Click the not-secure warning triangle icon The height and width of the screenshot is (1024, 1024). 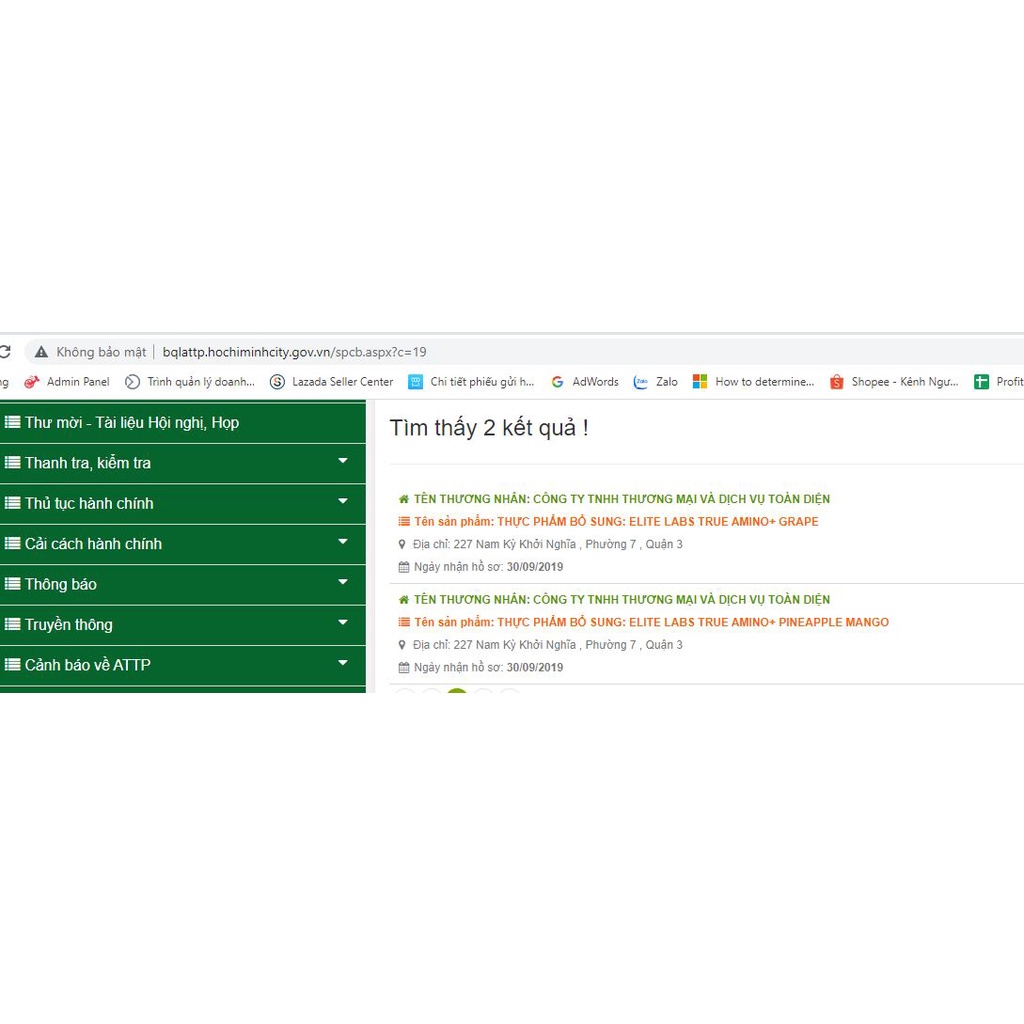pos(41,352)
